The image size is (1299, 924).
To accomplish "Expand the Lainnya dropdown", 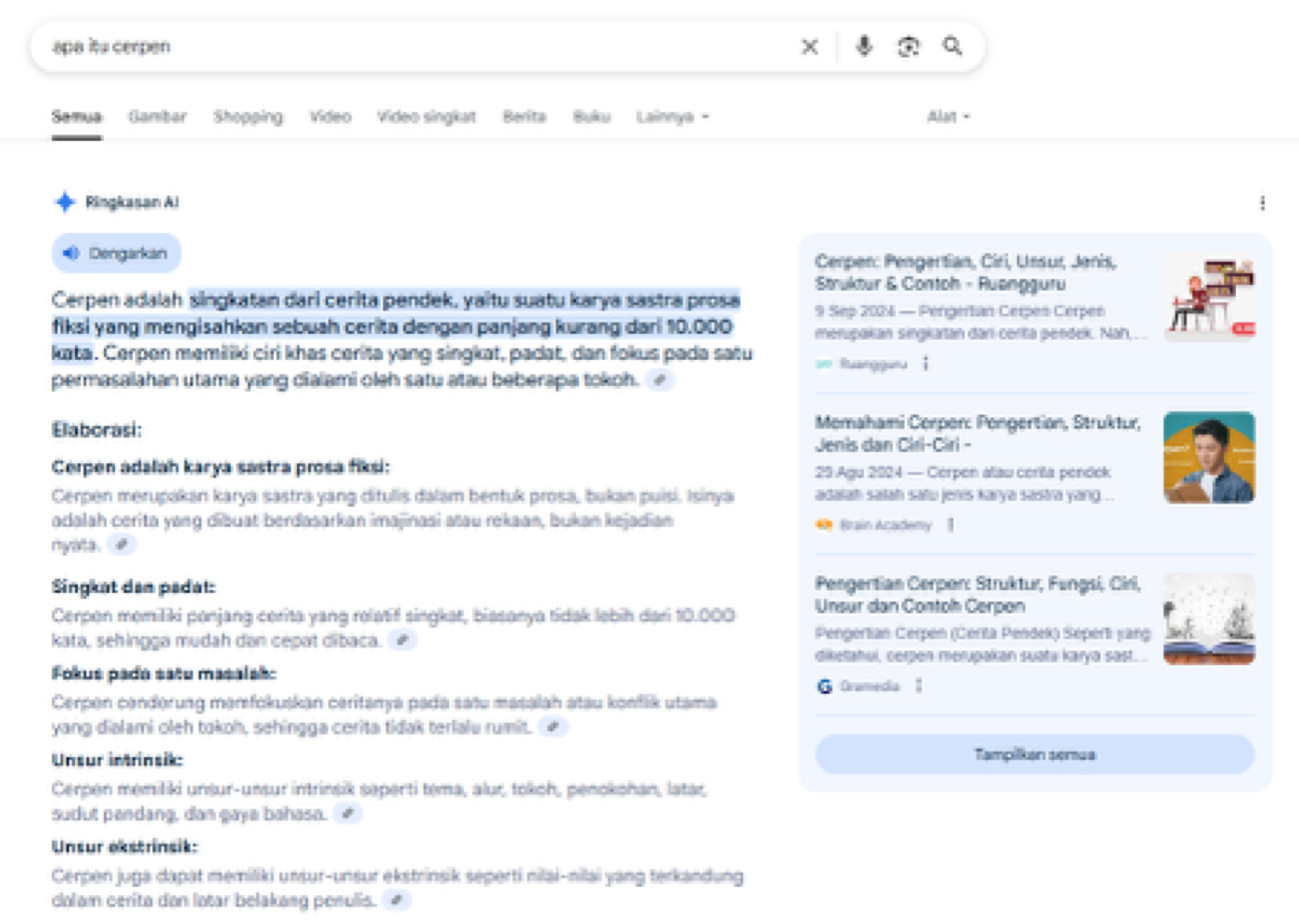I will click(673, 117).
